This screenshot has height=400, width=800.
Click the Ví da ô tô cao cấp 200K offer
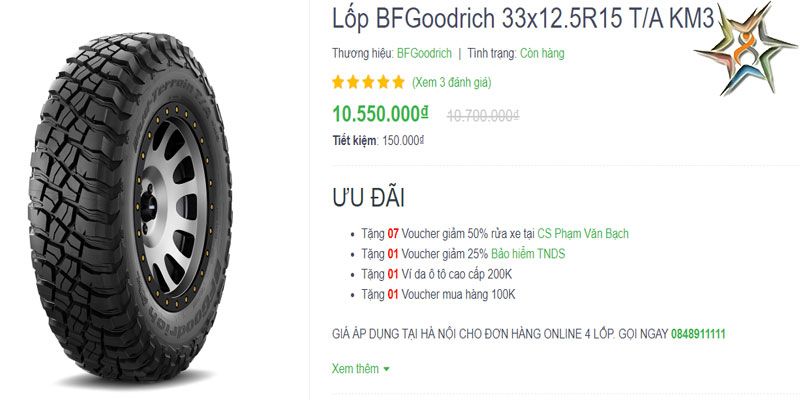[x=457, y=274]
